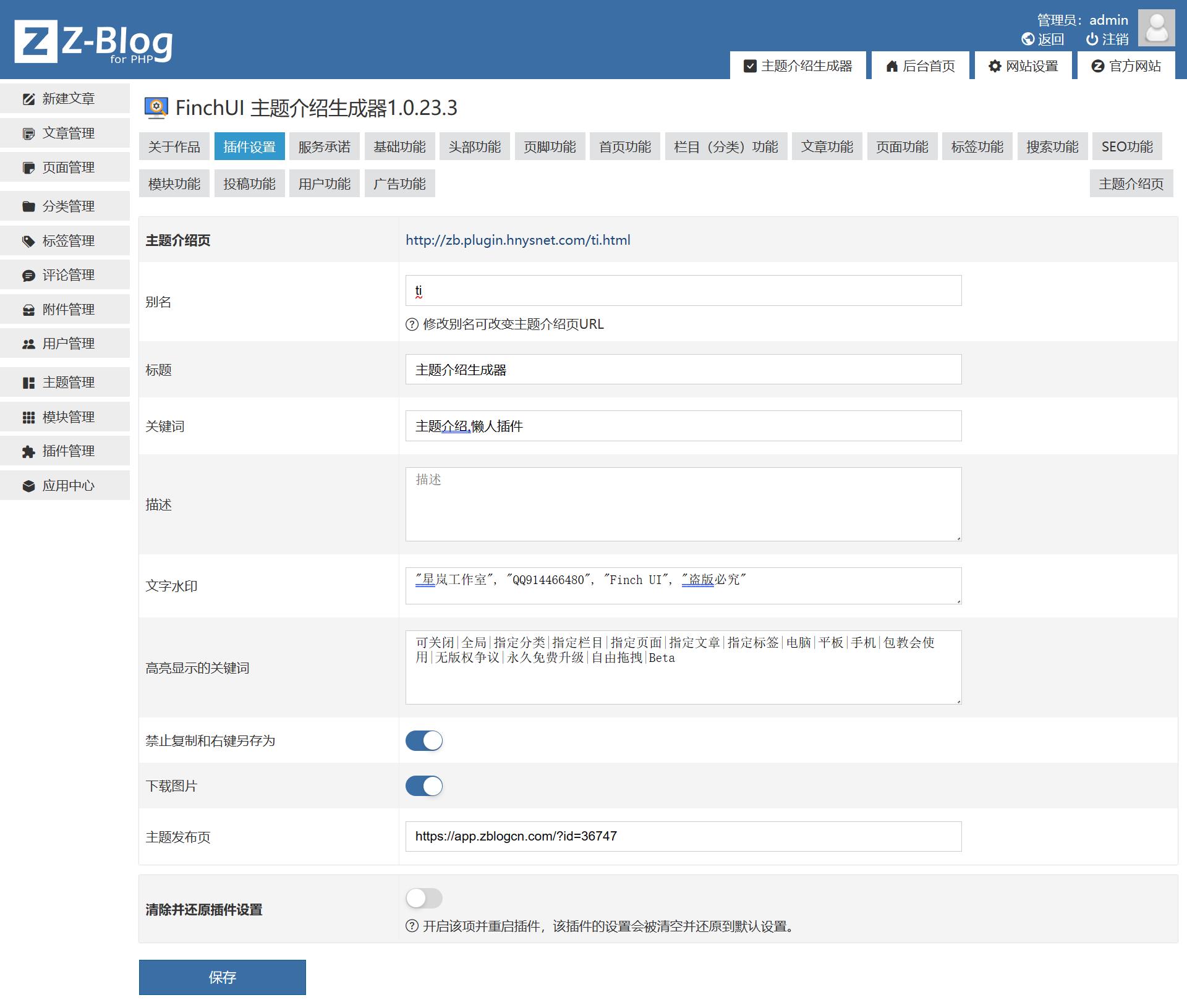
Task: Click the 保存 button
Action: click(223, 977)
